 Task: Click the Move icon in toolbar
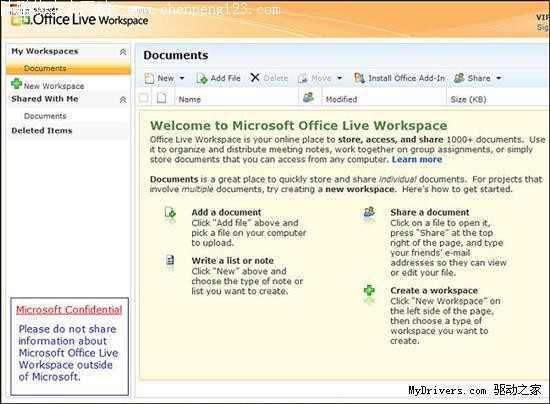302,78
